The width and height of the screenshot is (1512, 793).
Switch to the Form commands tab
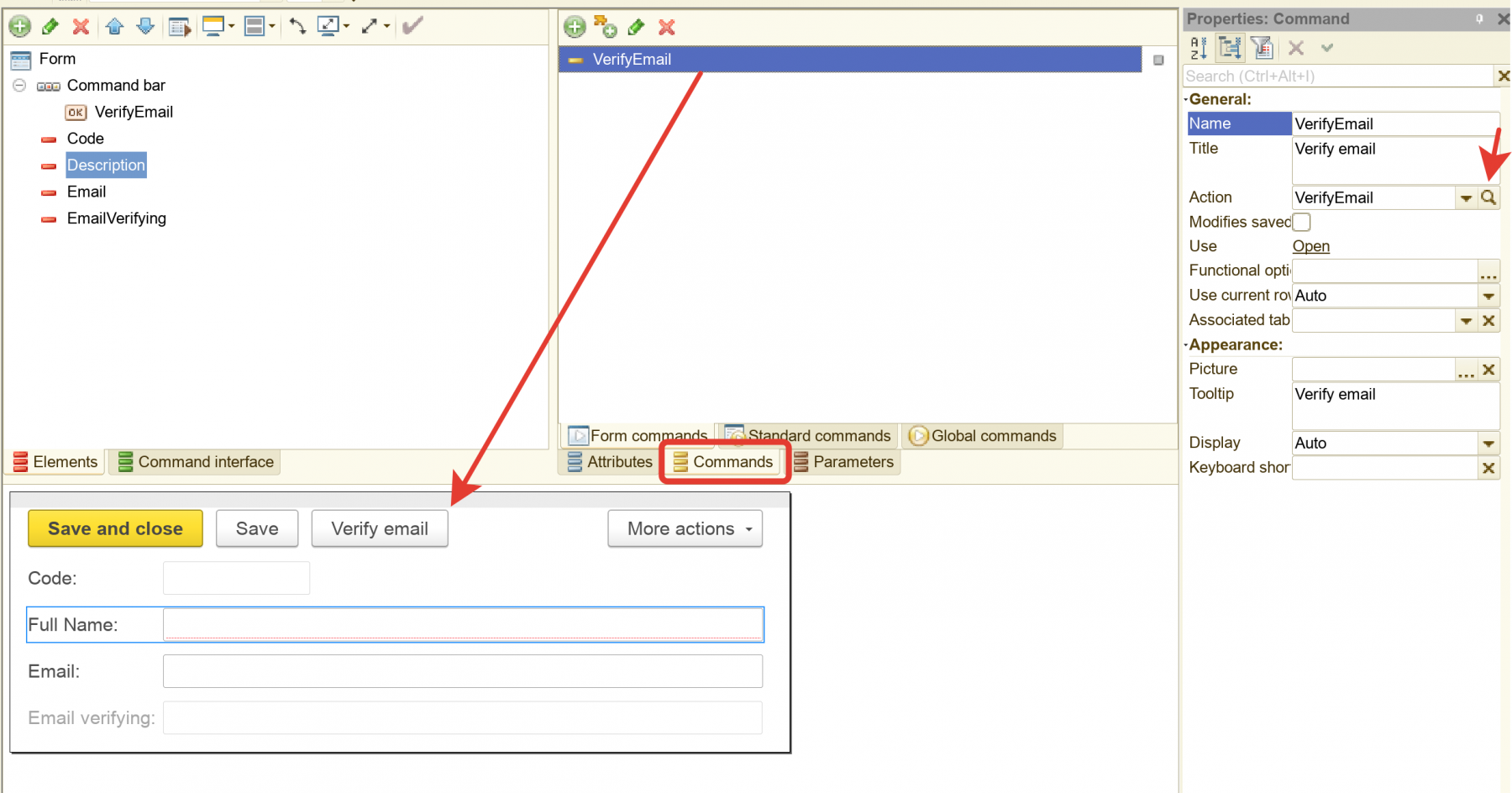click(x=638, y=436)
